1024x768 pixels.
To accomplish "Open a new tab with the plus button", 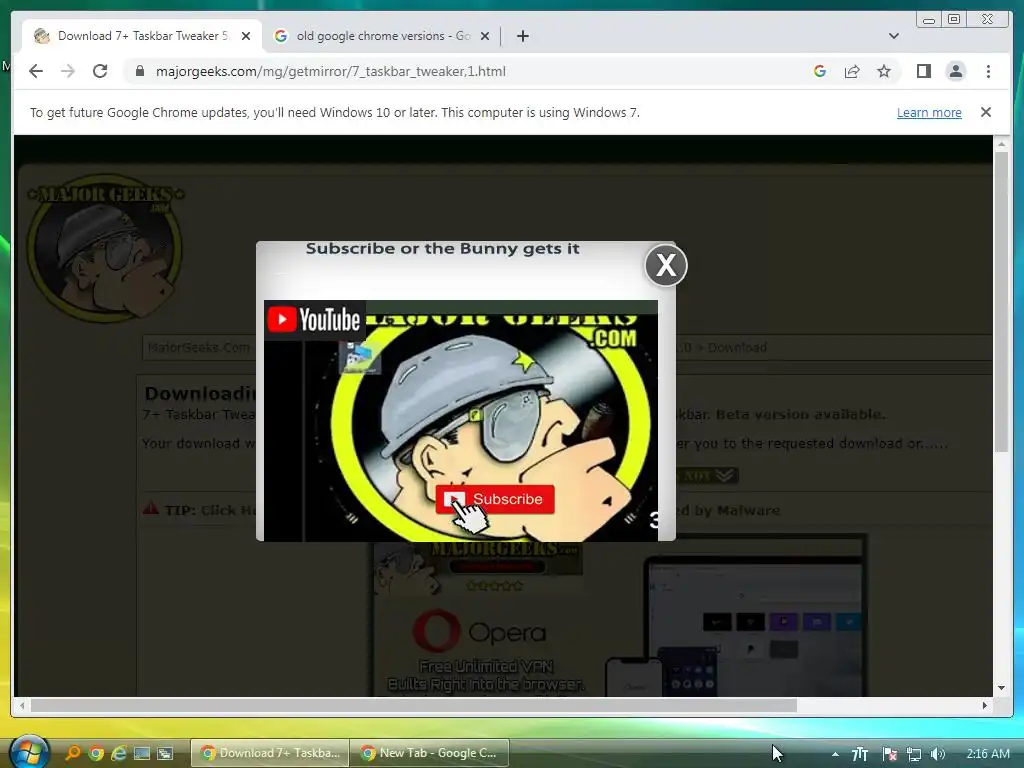I will tap(522, 36).
